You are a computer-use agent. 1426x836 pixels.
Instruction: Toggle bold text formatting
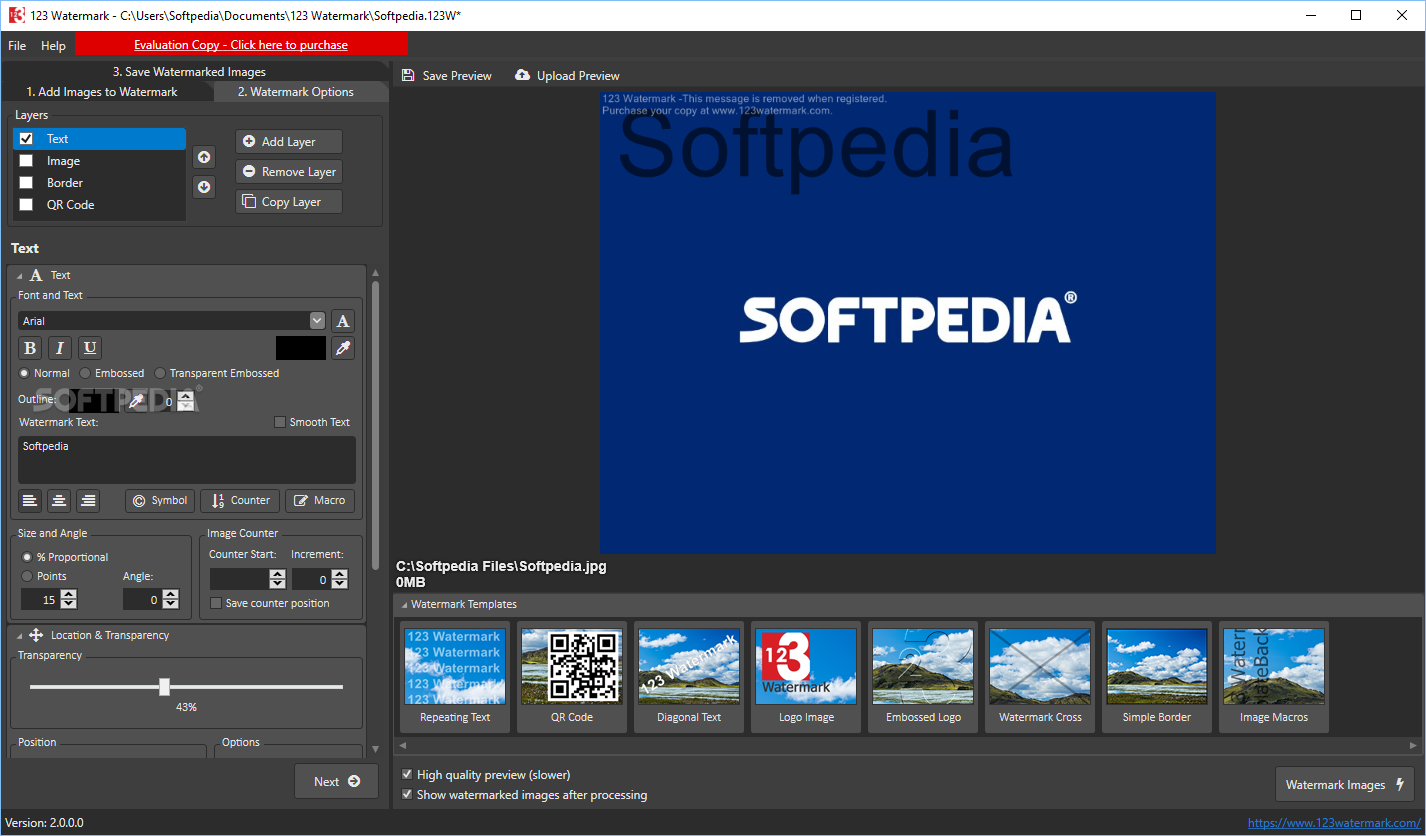(30, 348)
